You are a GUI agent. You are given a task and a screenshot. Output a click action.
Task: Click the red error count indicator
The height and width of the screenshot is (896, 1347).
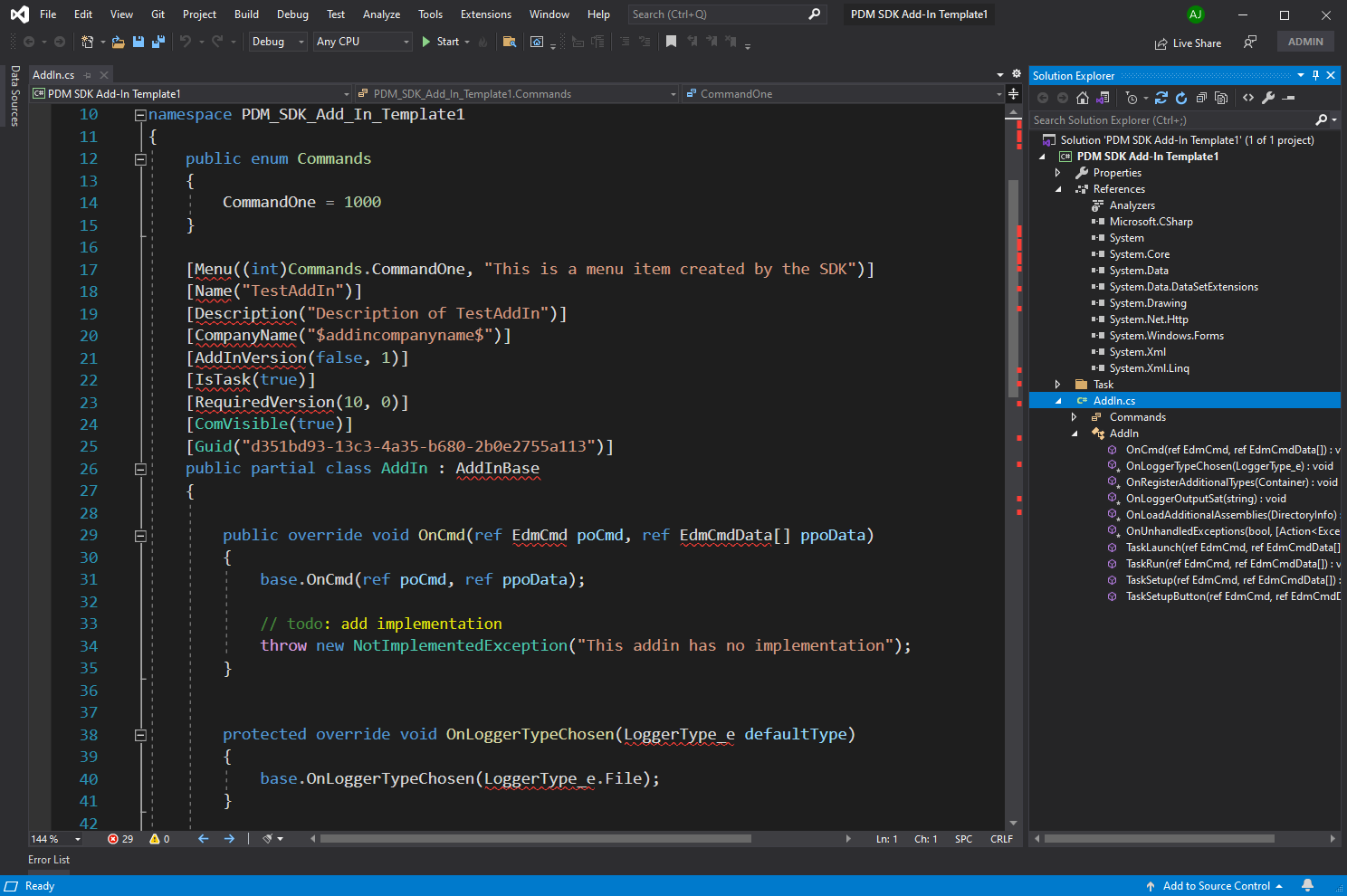[119, 839]
